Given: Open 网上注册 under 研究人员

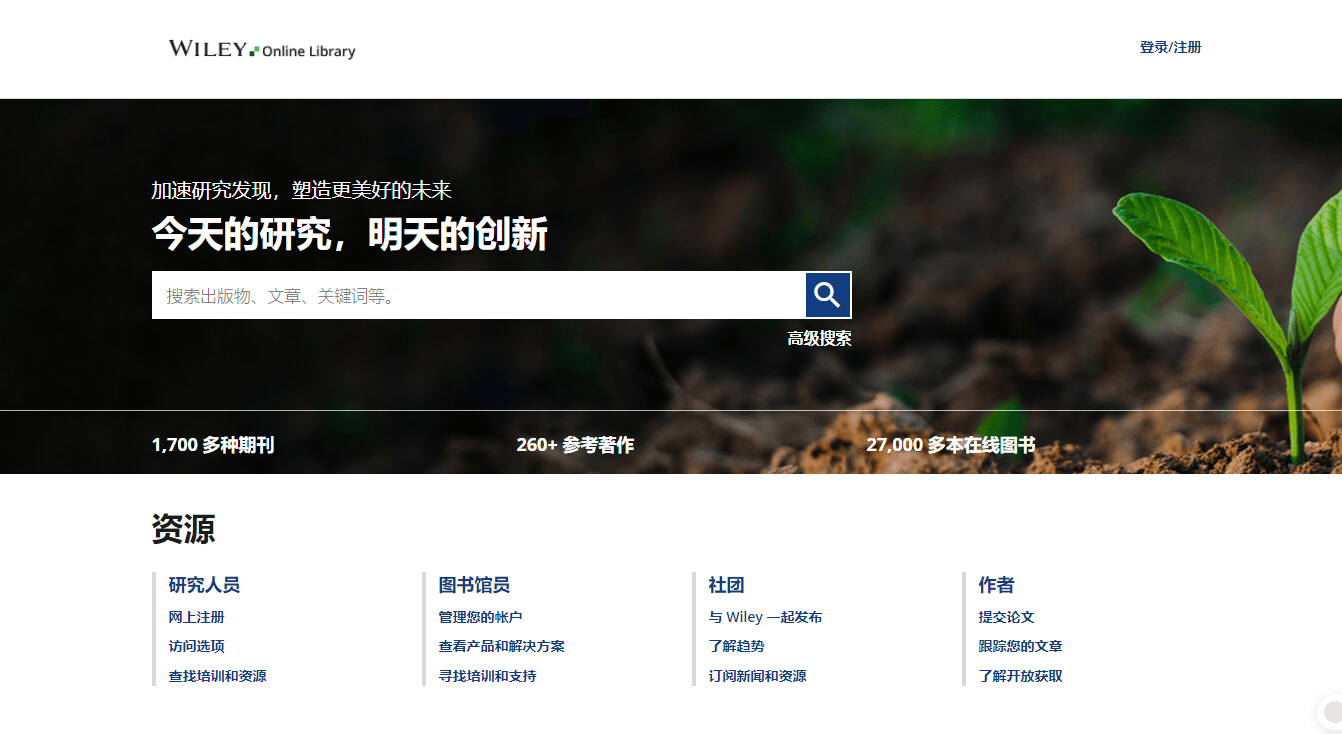Looking at the screenshot, I should pos(197,617).
